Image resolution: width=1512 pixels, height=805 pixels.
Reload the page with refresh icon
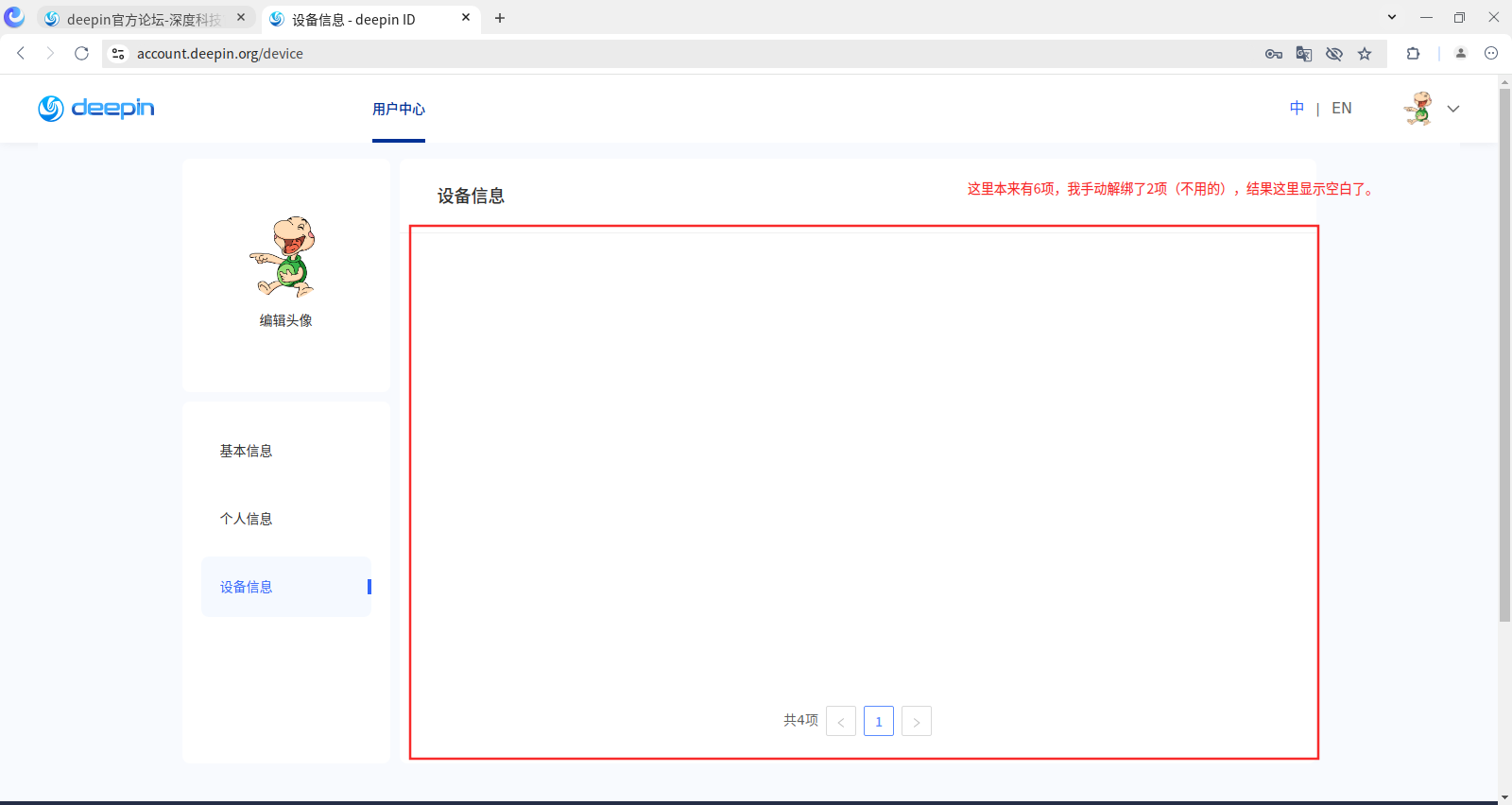(82, 54)
